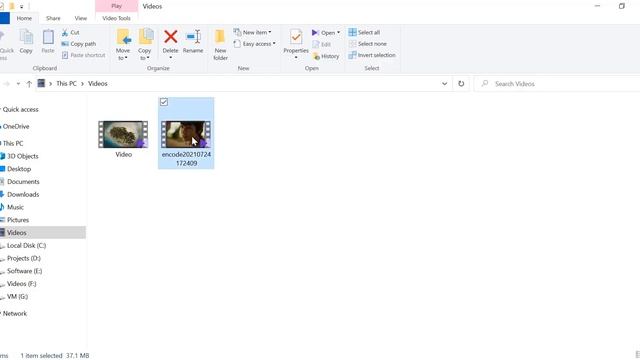640x360 pixels.
Task: Click the Search Videos field
Action: point(557,84)
